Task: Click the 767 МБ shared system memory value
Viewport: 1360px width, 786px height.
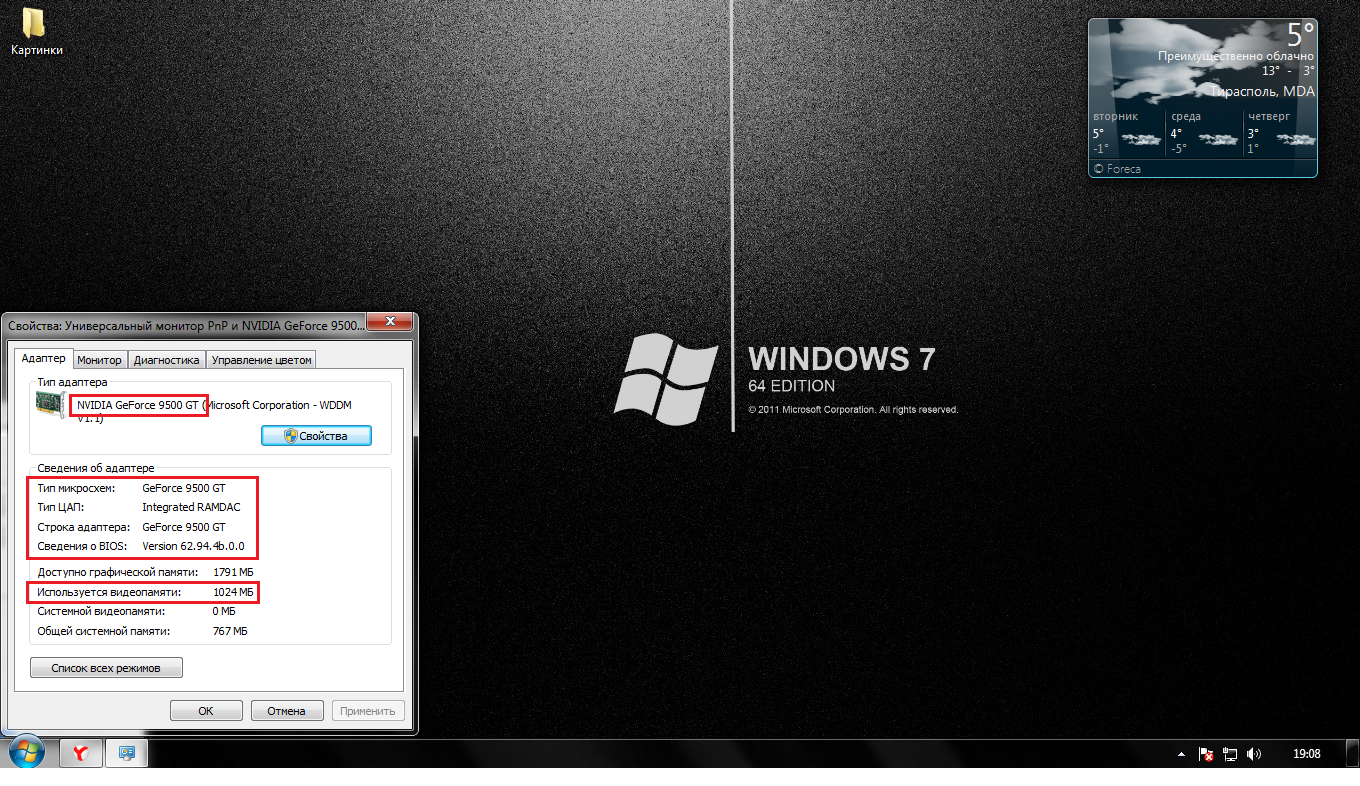Action: click(x=230, y=631)
